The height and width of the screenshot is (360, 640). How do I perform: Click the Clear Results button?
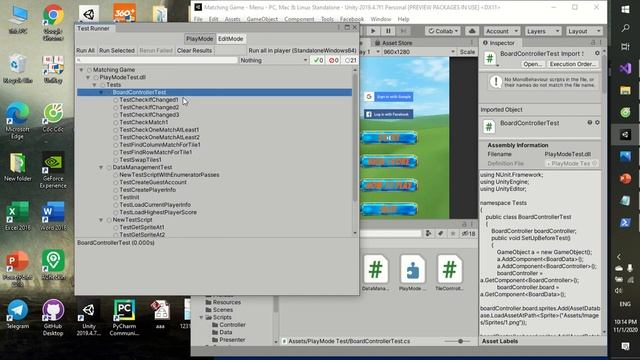tap(195, 50)
